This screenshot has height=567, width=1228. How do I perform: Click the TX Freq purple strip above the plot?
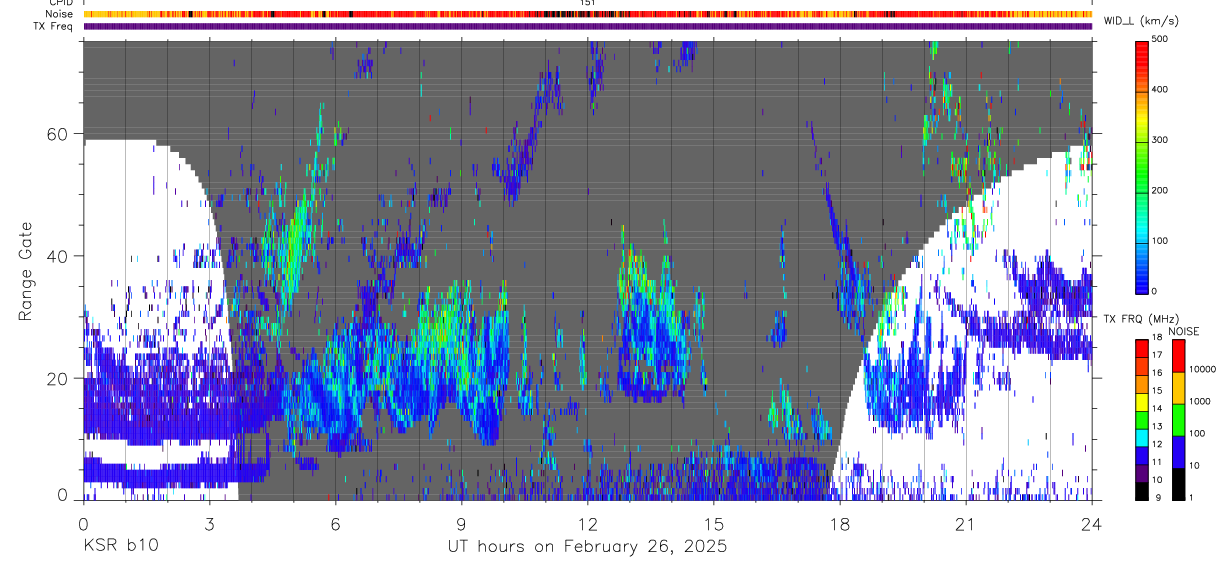[587, 26]
